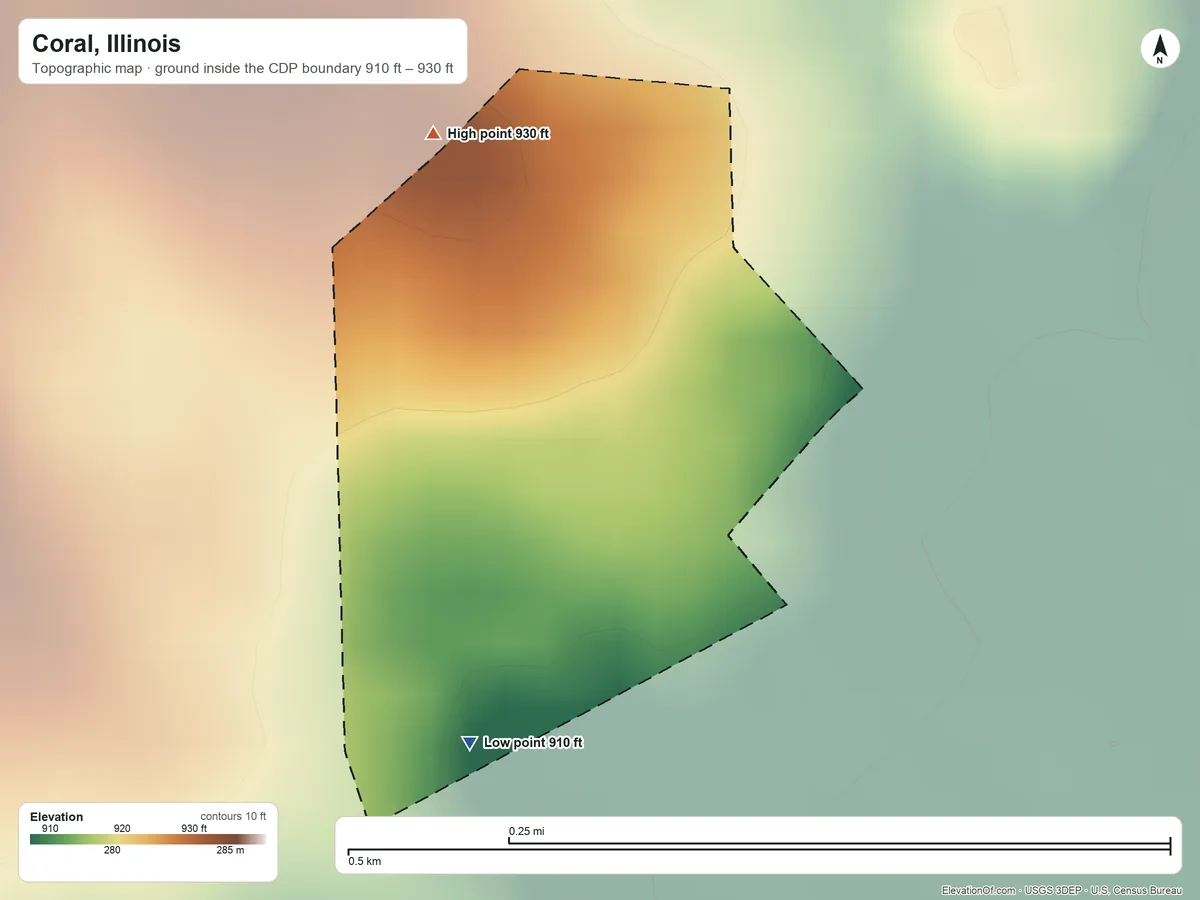Image resolution: width=1200 pixels, height=900 pixels.
Task: Click the '920' legend tick label
Action: tap(122, 828)
